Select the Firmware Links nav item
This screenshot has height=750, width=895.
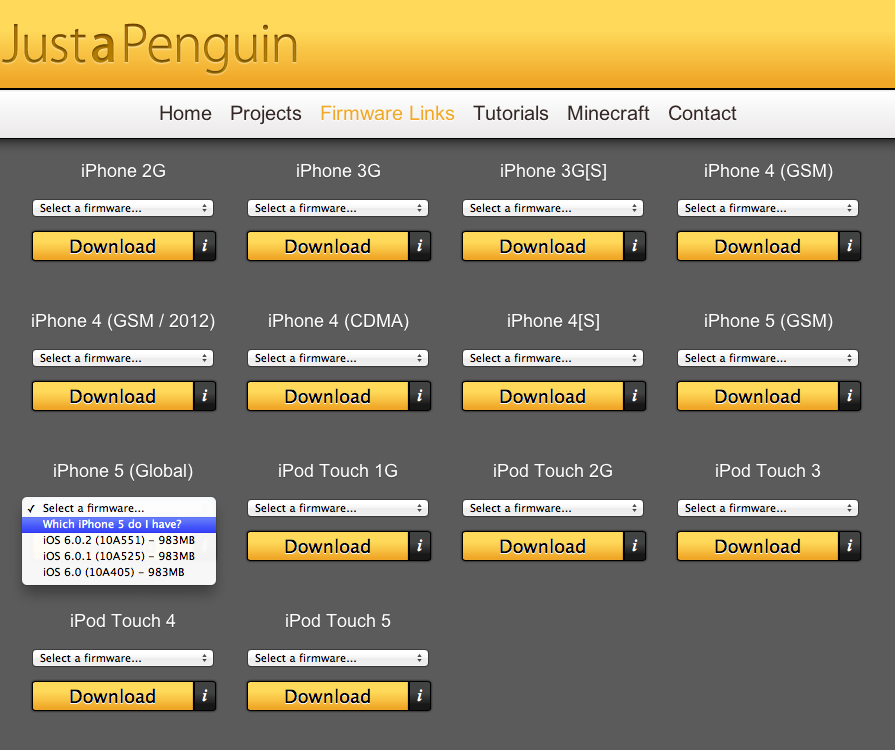tap(388, 114)
